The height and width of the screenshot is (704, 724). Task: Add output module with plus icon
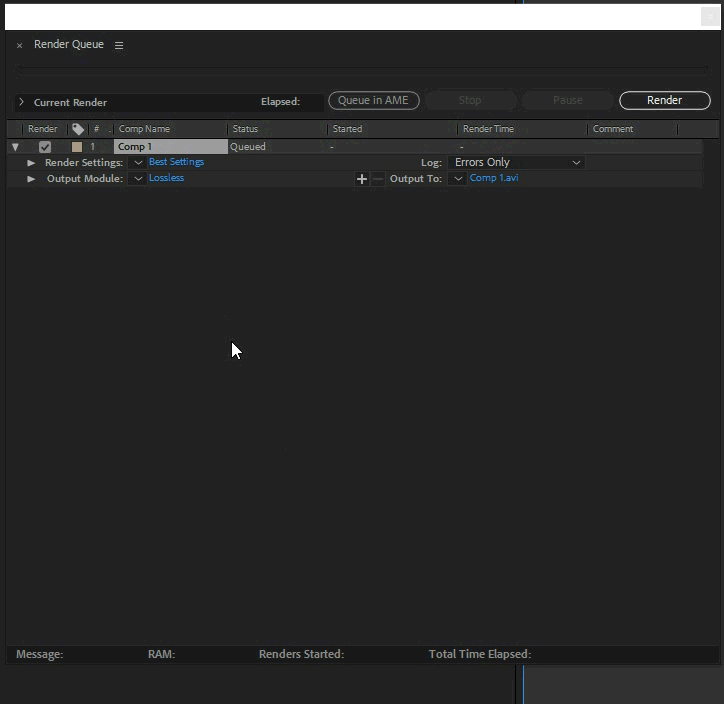click(362, 179)
